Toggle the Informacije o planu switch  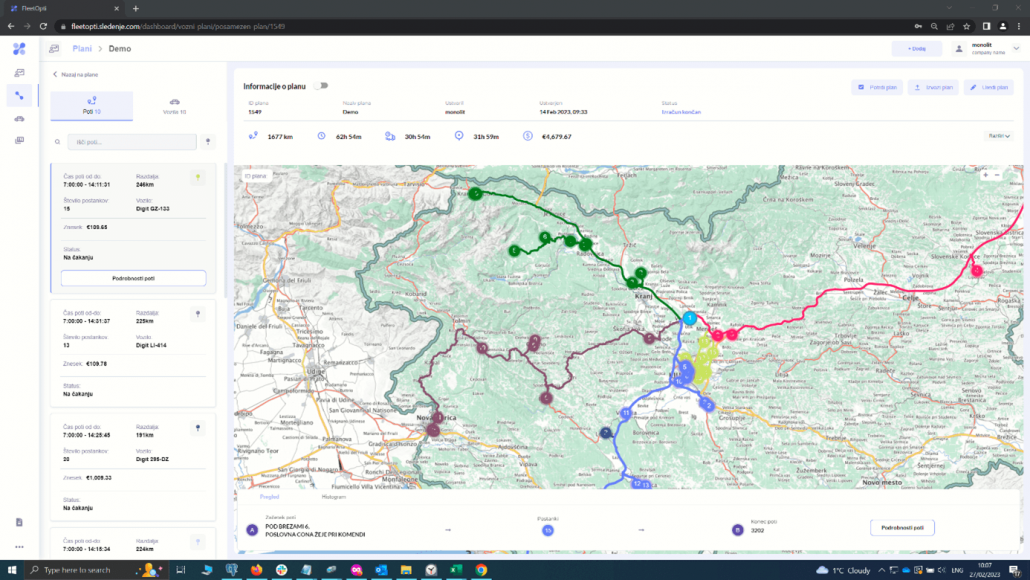tap(320, 87)
